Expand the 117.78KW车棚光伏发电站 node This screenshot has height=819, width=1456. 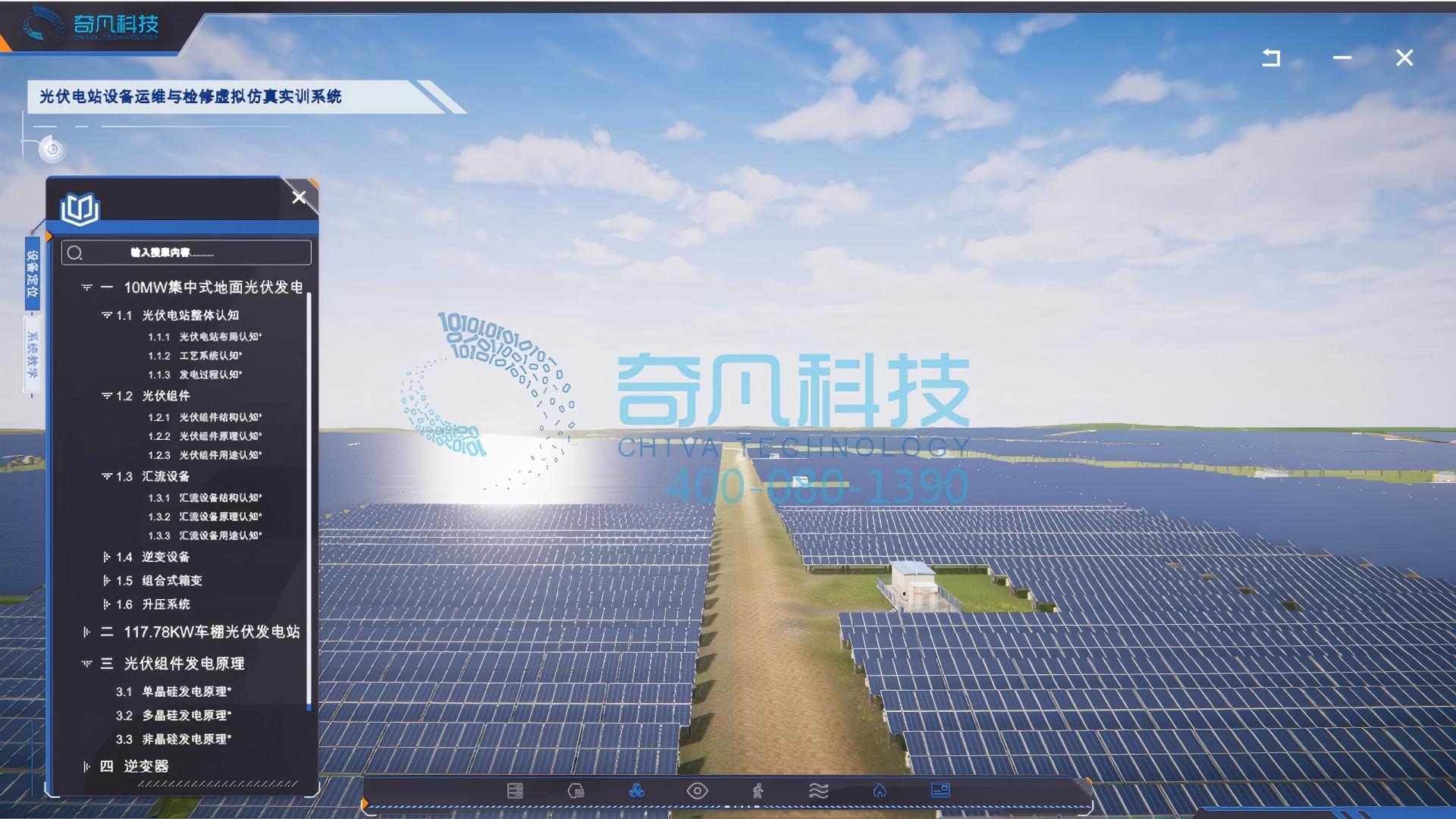pyautogui.click(x=86, y=632)
